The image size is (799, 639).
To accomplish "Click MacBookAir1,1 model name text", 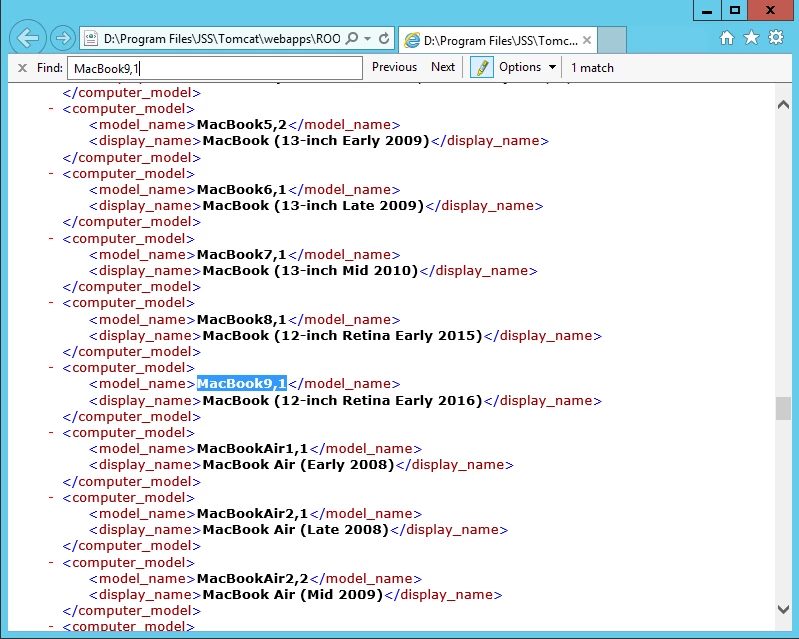I will (x=253, y=449).
